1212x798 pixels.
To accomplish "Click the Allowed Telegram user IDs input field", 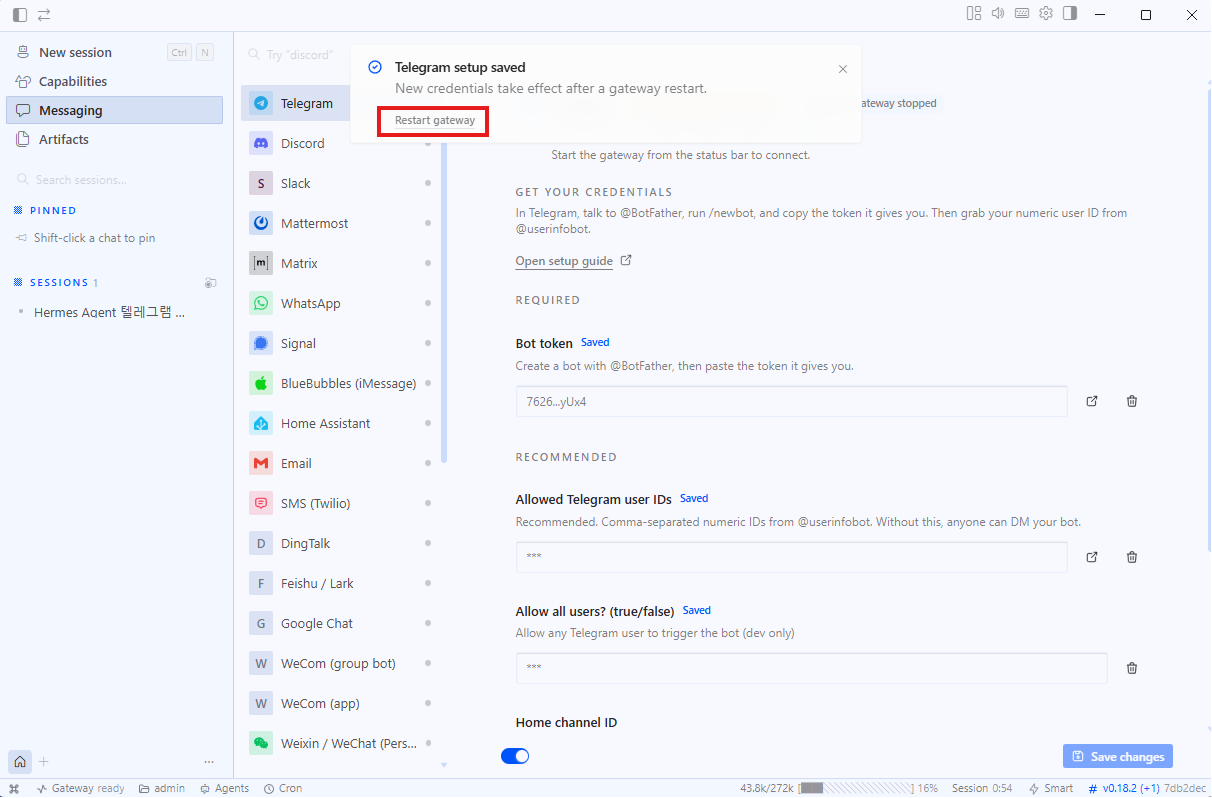I will [x=791, y=557].
